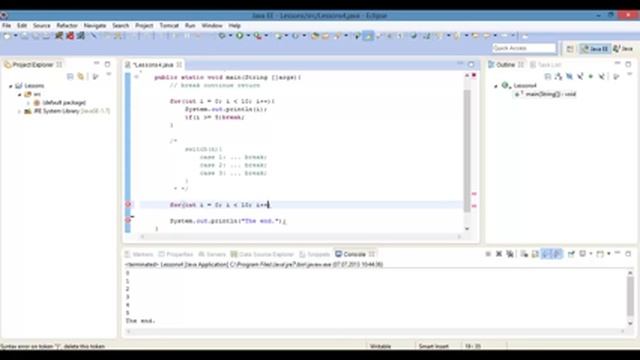Image resolution: width=640 pixels, height=360 pixels.
Task: Switch to the Servers tab
Action: coord(212,254)
